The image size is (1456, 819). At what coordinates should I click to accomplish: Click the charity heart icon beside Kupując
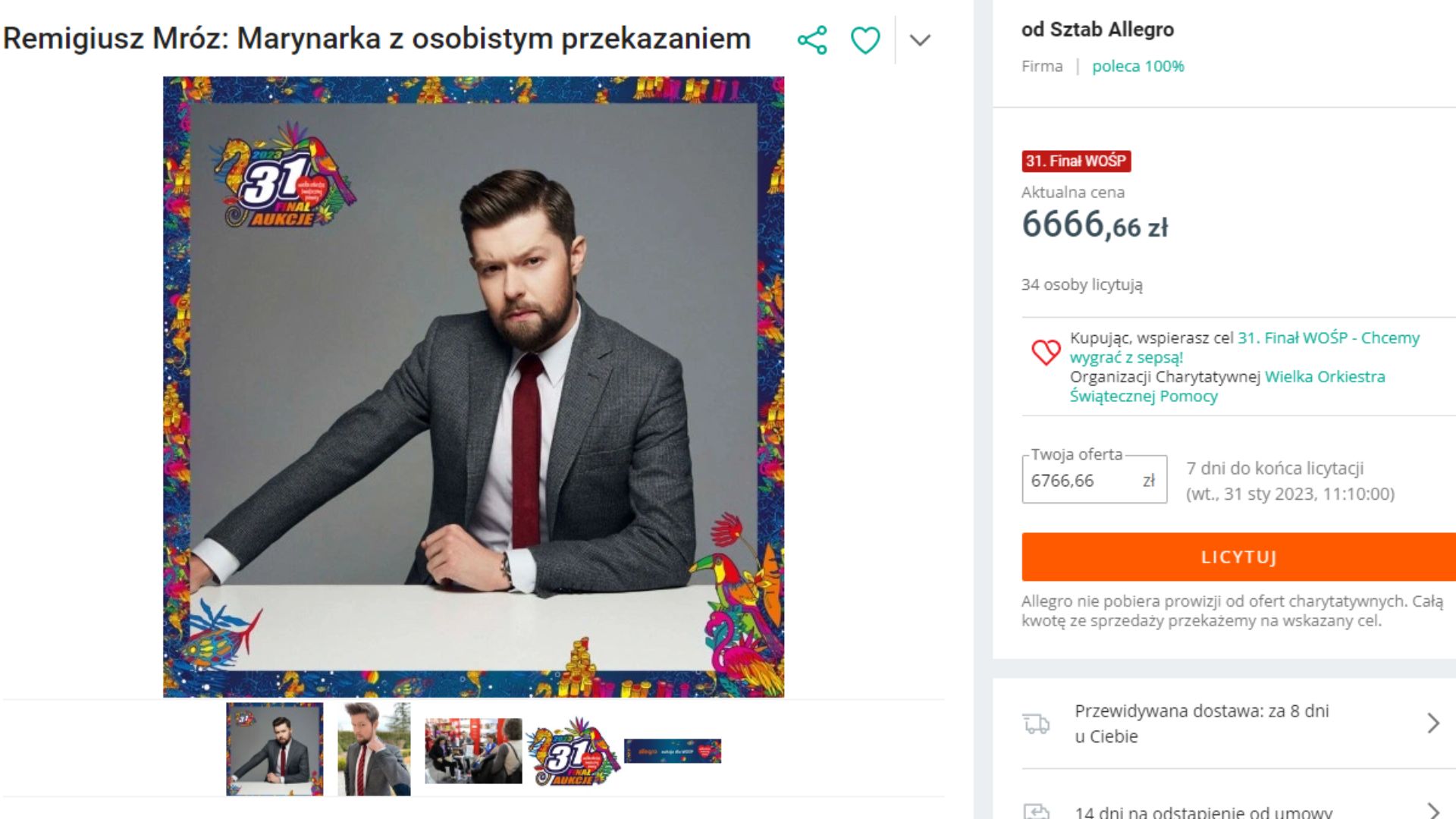click(x=1046, y=353)
